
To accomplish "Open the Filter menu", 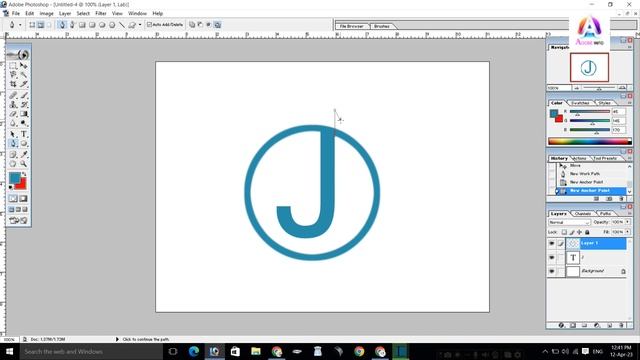I will (101, 13).
